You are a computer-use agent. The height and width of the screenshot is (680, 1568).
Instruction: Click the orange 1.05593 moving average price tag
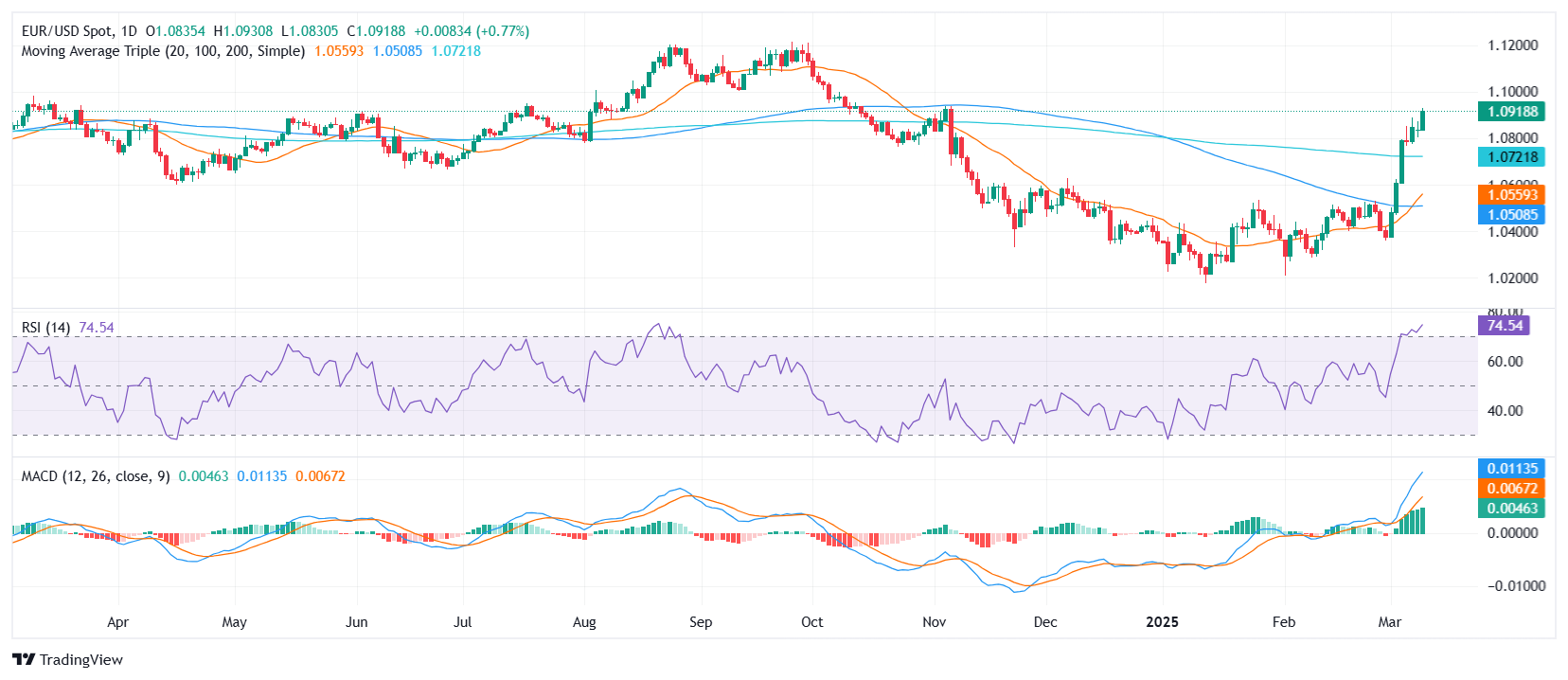point(1511,195)
